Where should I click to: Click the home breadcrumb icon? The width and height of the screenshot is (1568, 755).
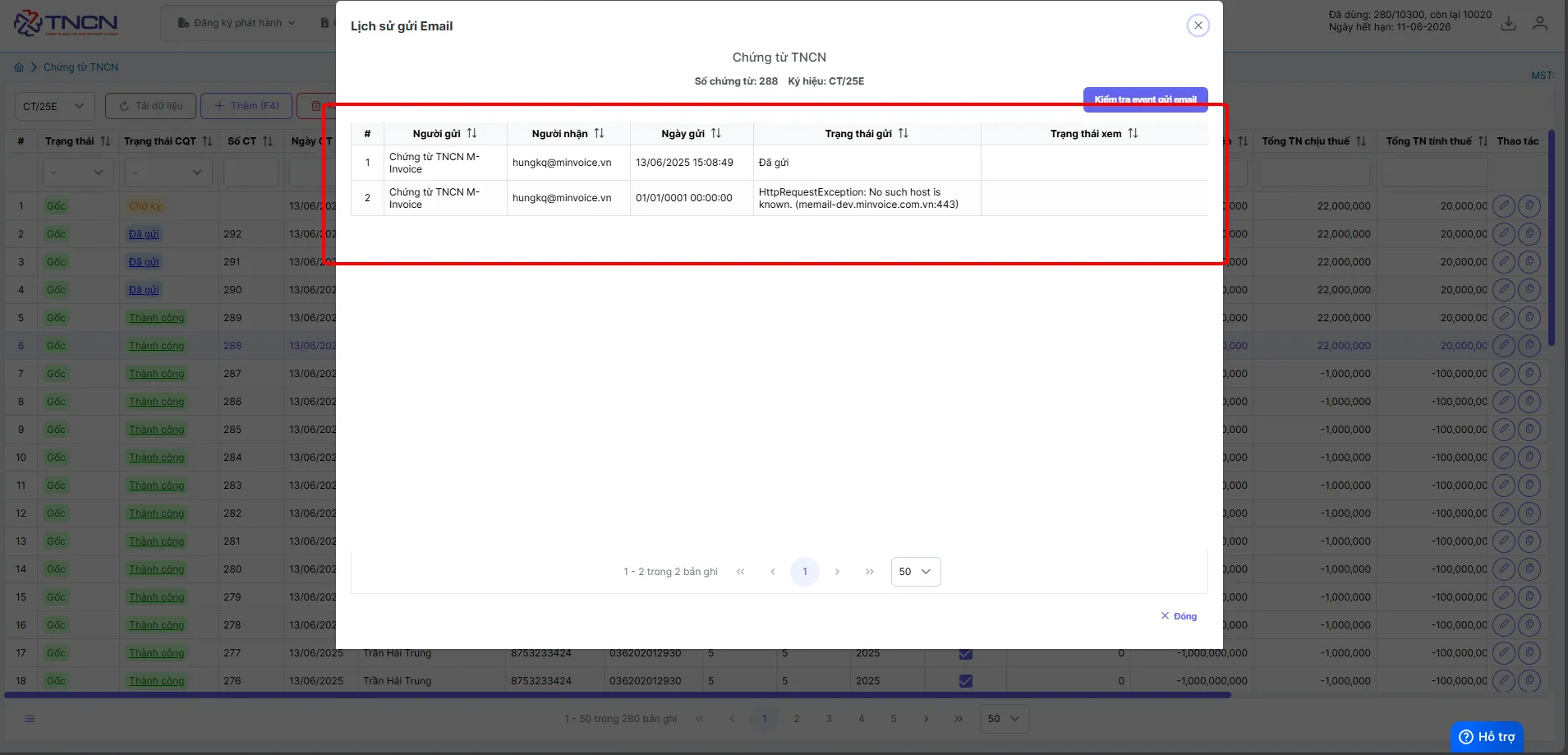point(19,67)
